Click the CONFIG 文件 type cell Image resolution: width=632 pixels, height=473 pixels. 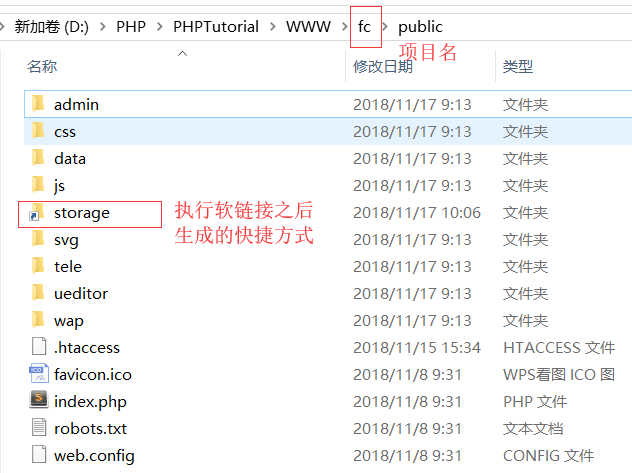(549, 456)
